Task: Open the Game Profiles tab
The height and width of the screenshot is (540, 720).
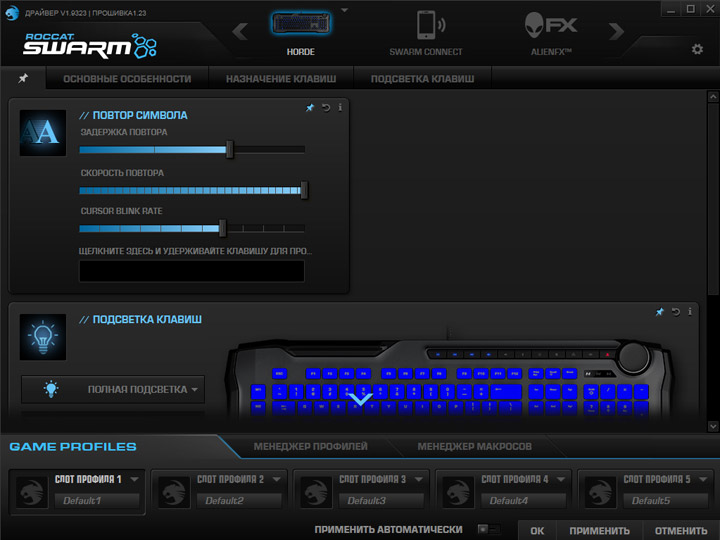Action: point(73,447)
